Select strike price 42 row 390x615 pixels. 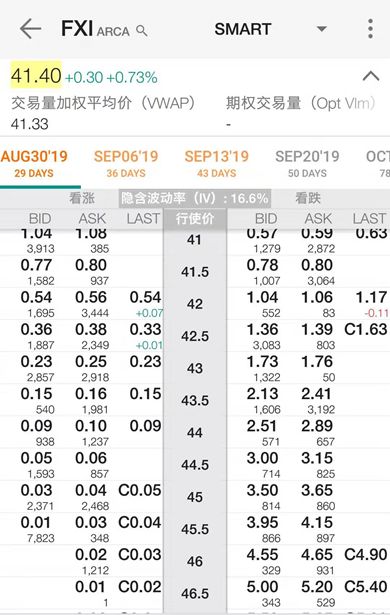(195, 304)
